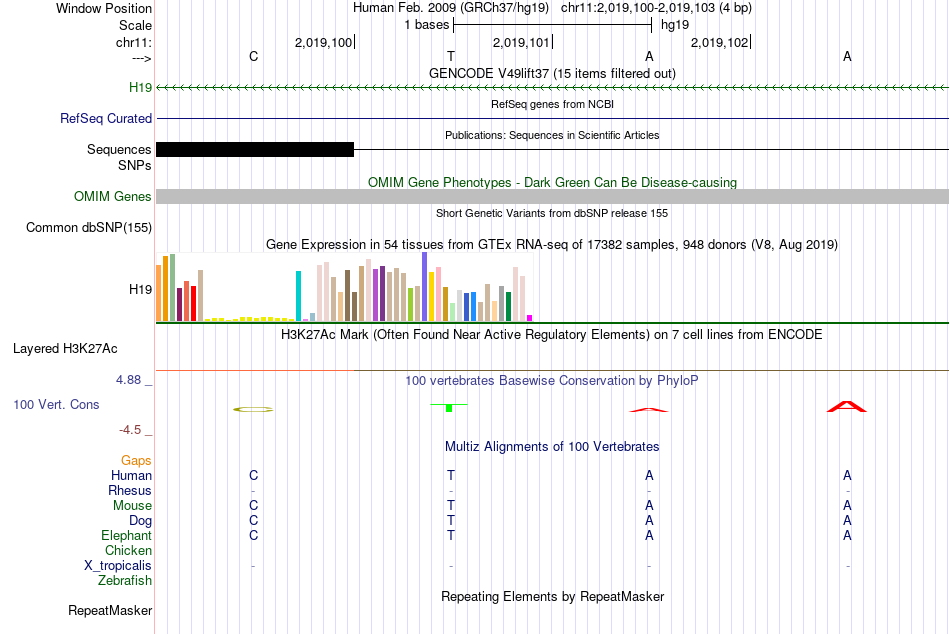Viewport: 950px width, 634px height.
Task: Open the RefSeq Curated track label
Action: tap(106, 118)
